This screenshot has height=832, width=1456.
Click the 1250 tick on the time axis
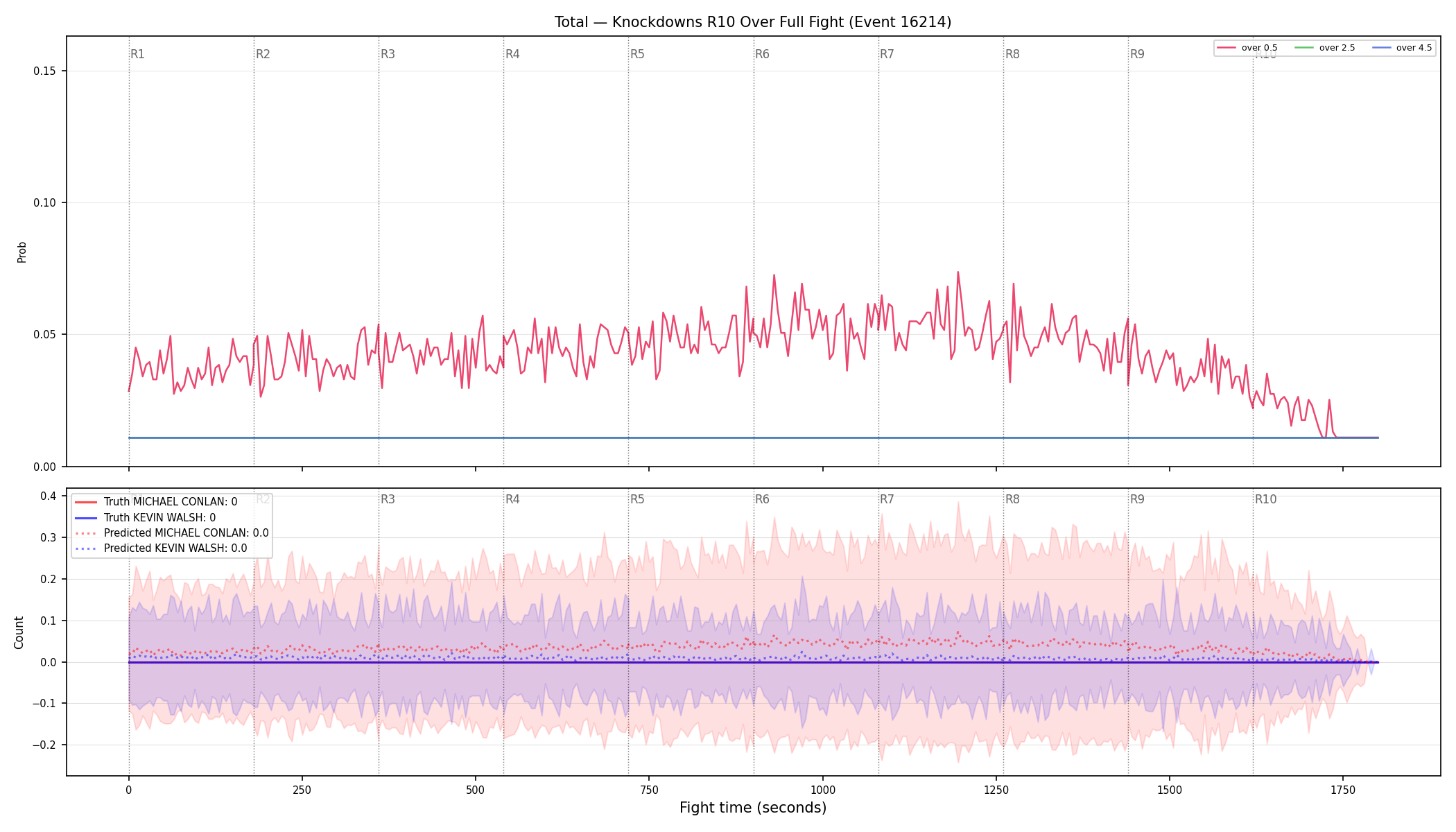coord(996,790)
